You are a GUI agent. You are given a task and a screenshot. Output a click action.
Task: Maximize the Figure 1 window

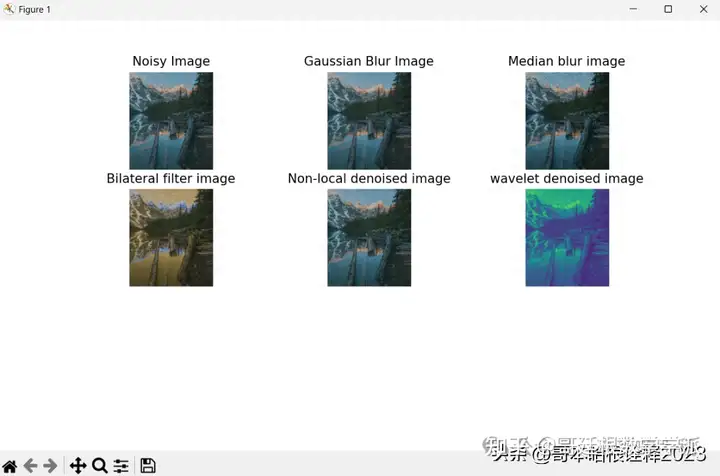[x=668, y=9]
